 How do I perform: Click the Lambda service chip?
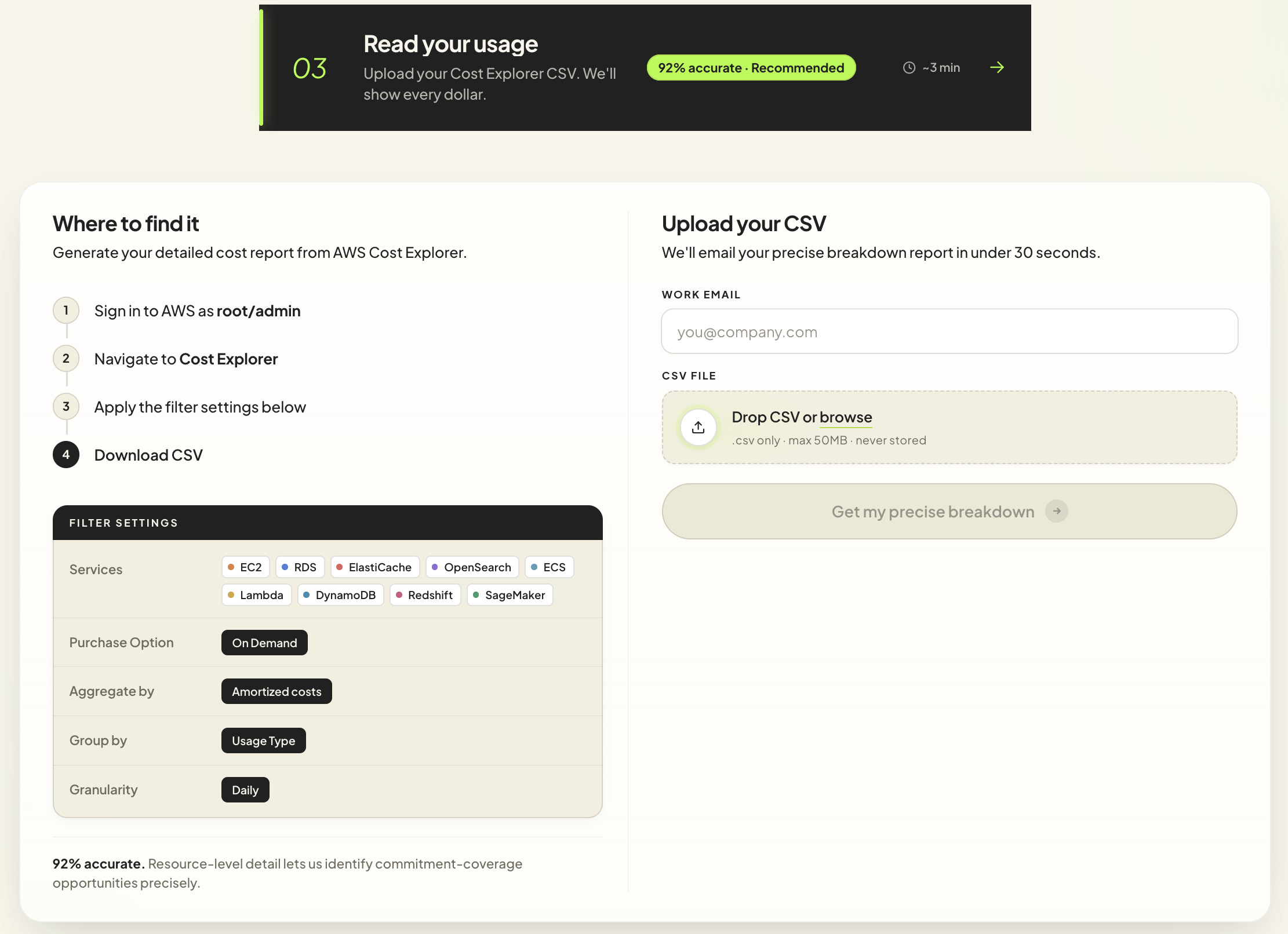click(256, 595)
